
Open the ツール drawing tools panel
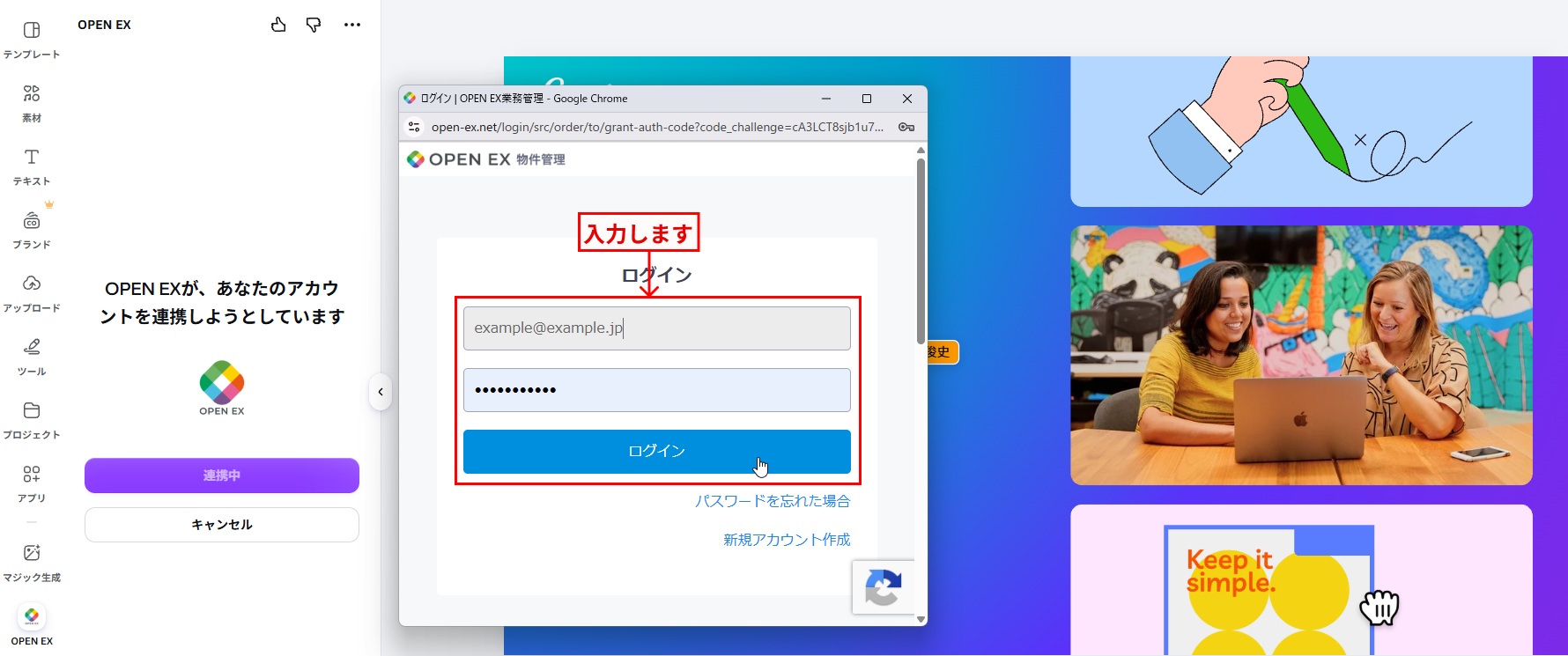32,357
